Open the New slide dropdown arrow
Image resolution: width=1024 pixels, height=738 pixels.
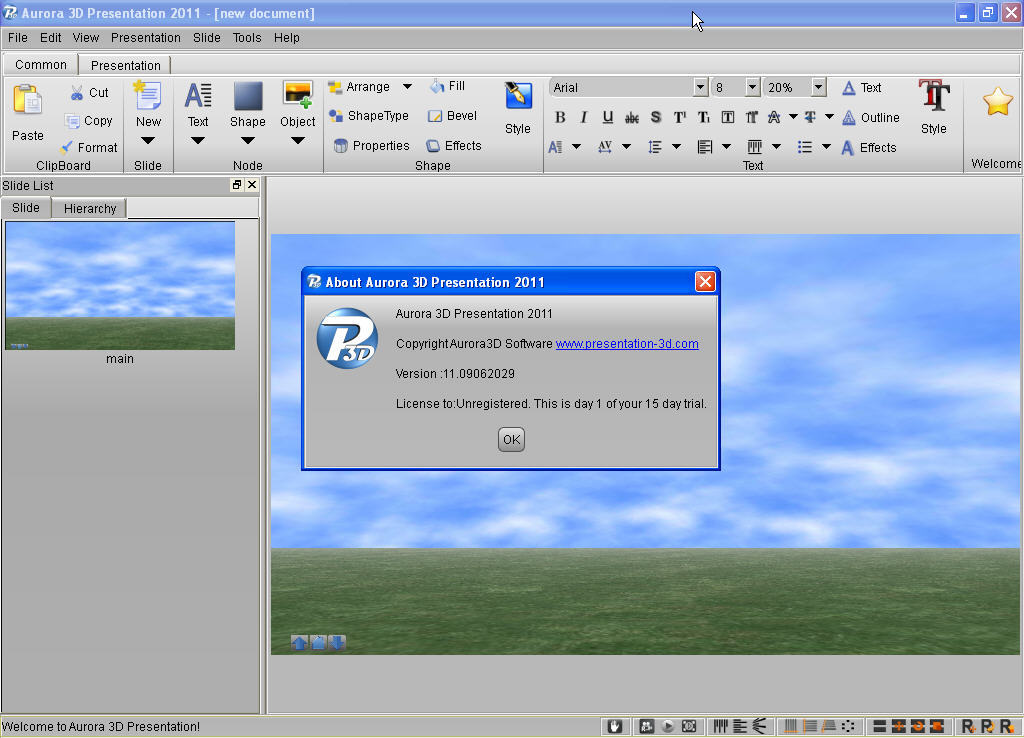[148, 138]
